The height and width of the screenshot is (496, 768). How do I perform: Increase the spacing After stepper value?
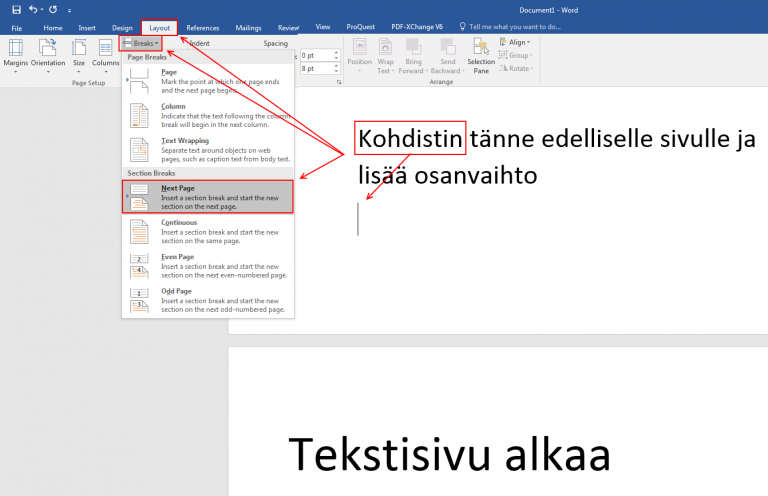(x=336, y=66)
